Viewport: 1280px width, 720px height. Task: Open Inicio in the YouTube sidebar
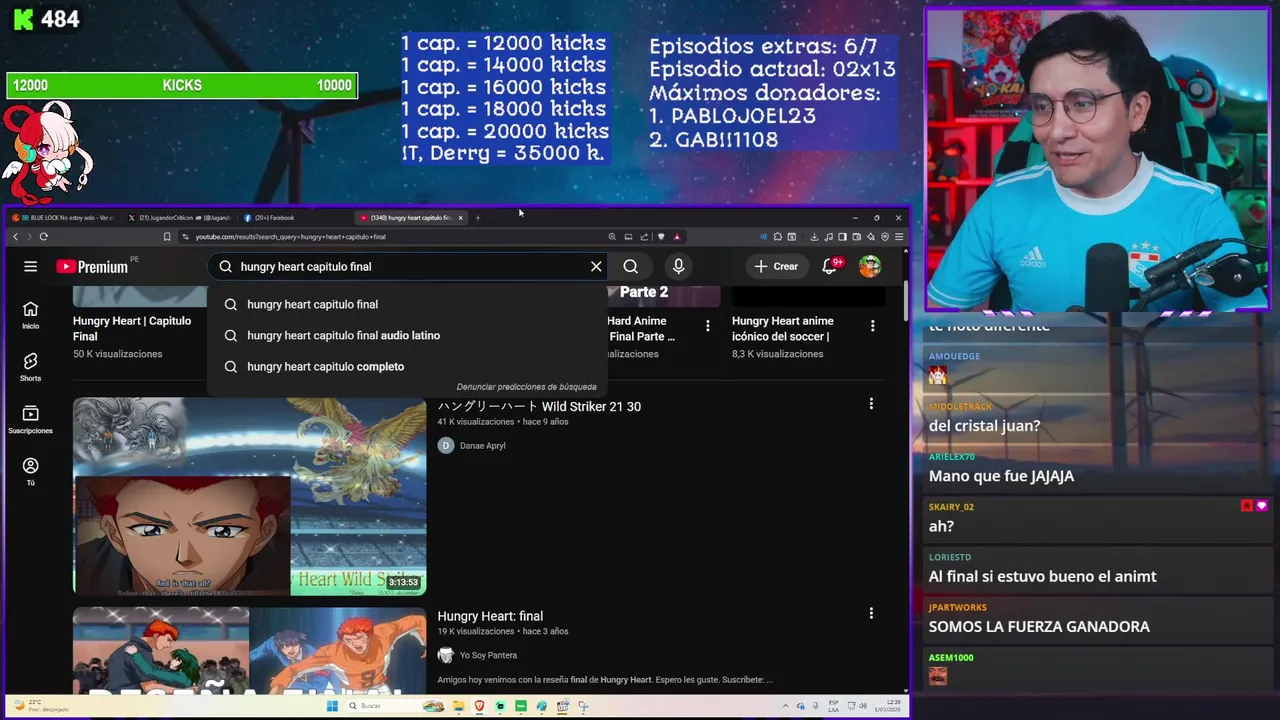pos(31,315)
